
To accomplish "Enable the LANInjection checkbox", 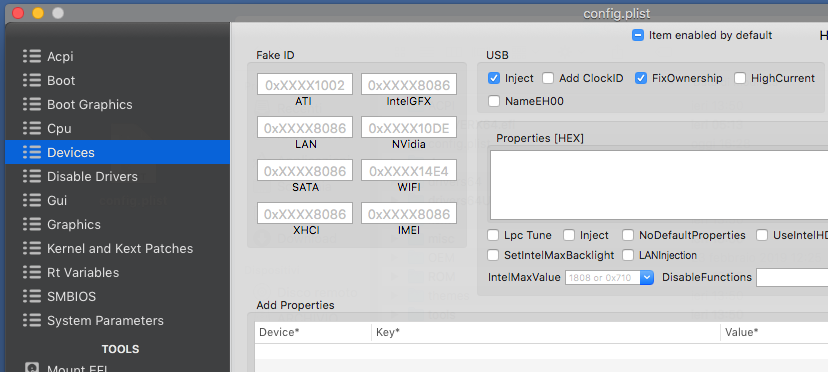I will tap(628, 255).
